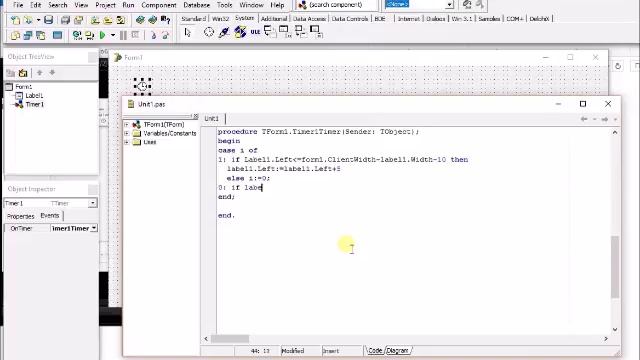Click the Pause debug toolbar icon
Viewport: 640px width, 360px height.
pos(123,36)
